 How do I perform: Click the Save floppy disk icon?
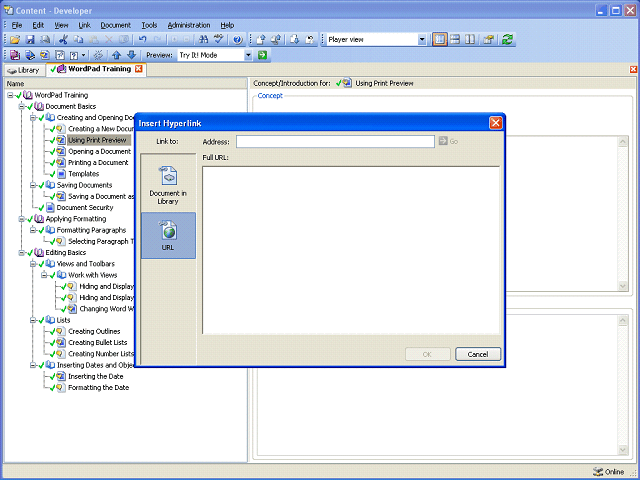30,40
